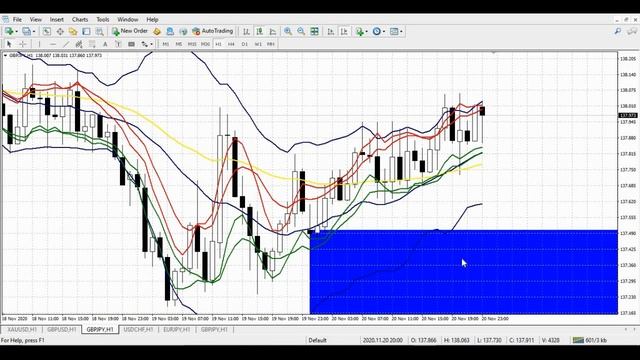The image size is (640, 360).
Task: Switch to the M1 timeframe
Action: [x=165, y=44]
